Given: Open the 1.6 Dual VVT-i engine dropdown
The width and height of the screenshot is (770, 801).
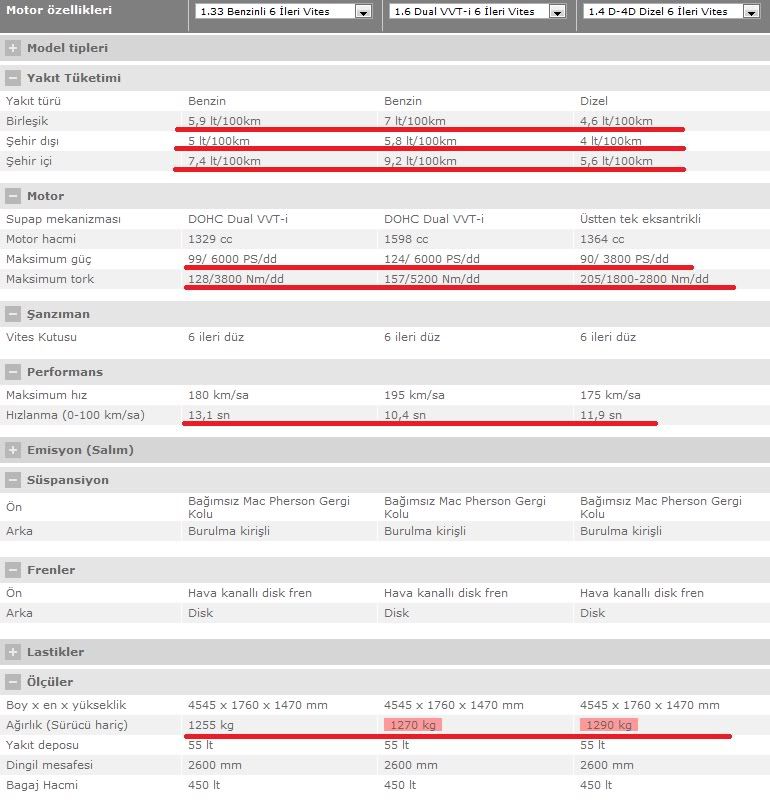Looking at the screenshot, I should coord(557,12).
